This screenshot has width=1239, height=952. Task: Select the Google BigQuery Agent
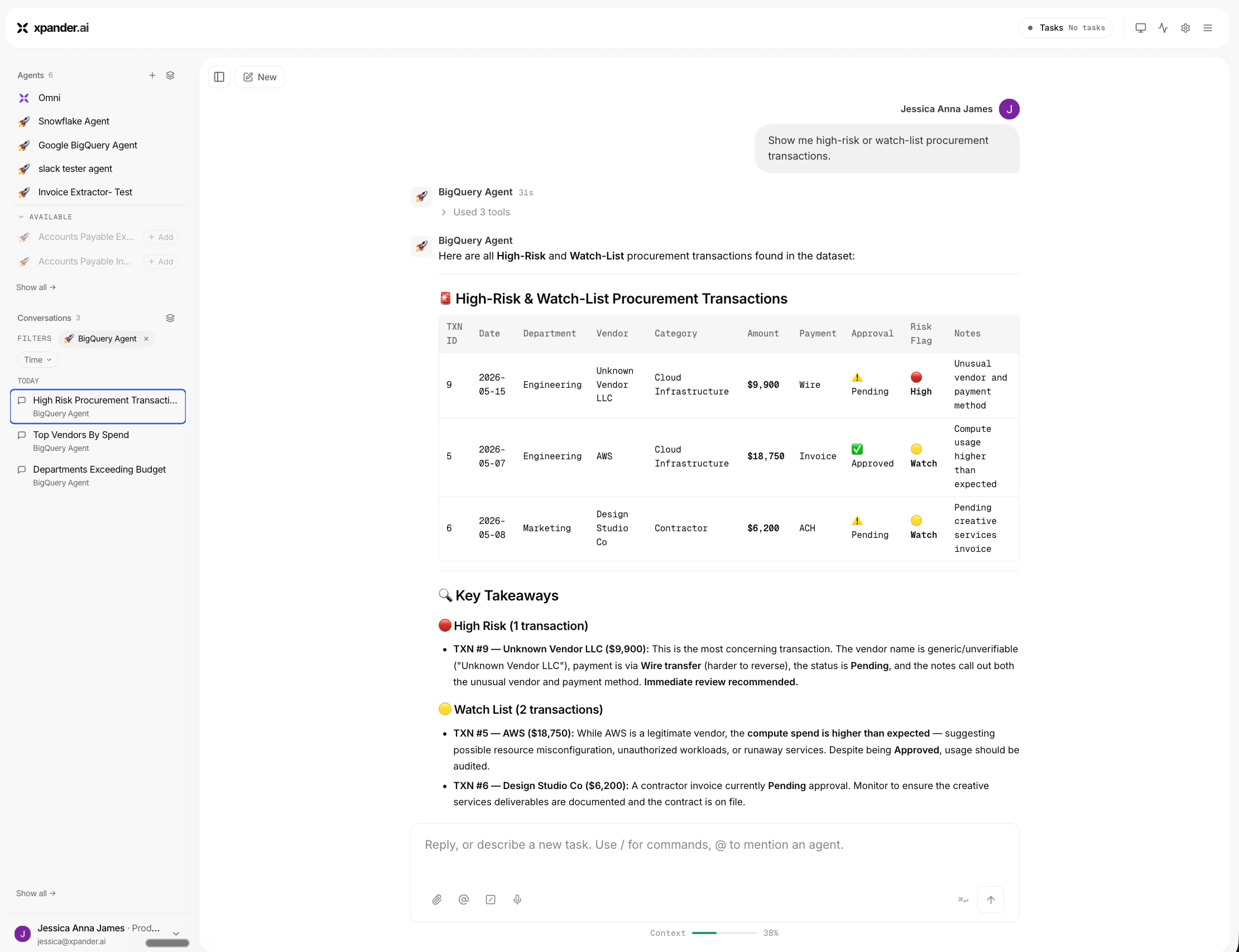point(98,145)
